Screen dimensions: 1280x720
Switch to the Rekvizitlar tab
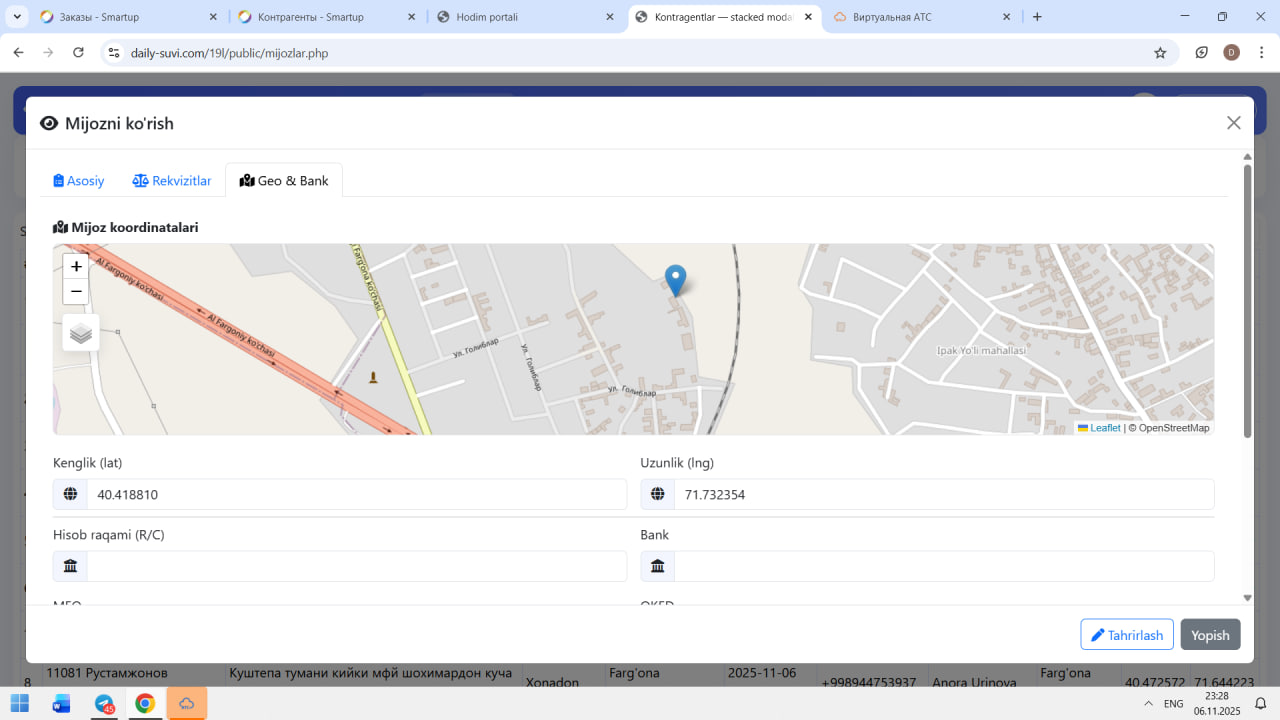click(172, 181)
